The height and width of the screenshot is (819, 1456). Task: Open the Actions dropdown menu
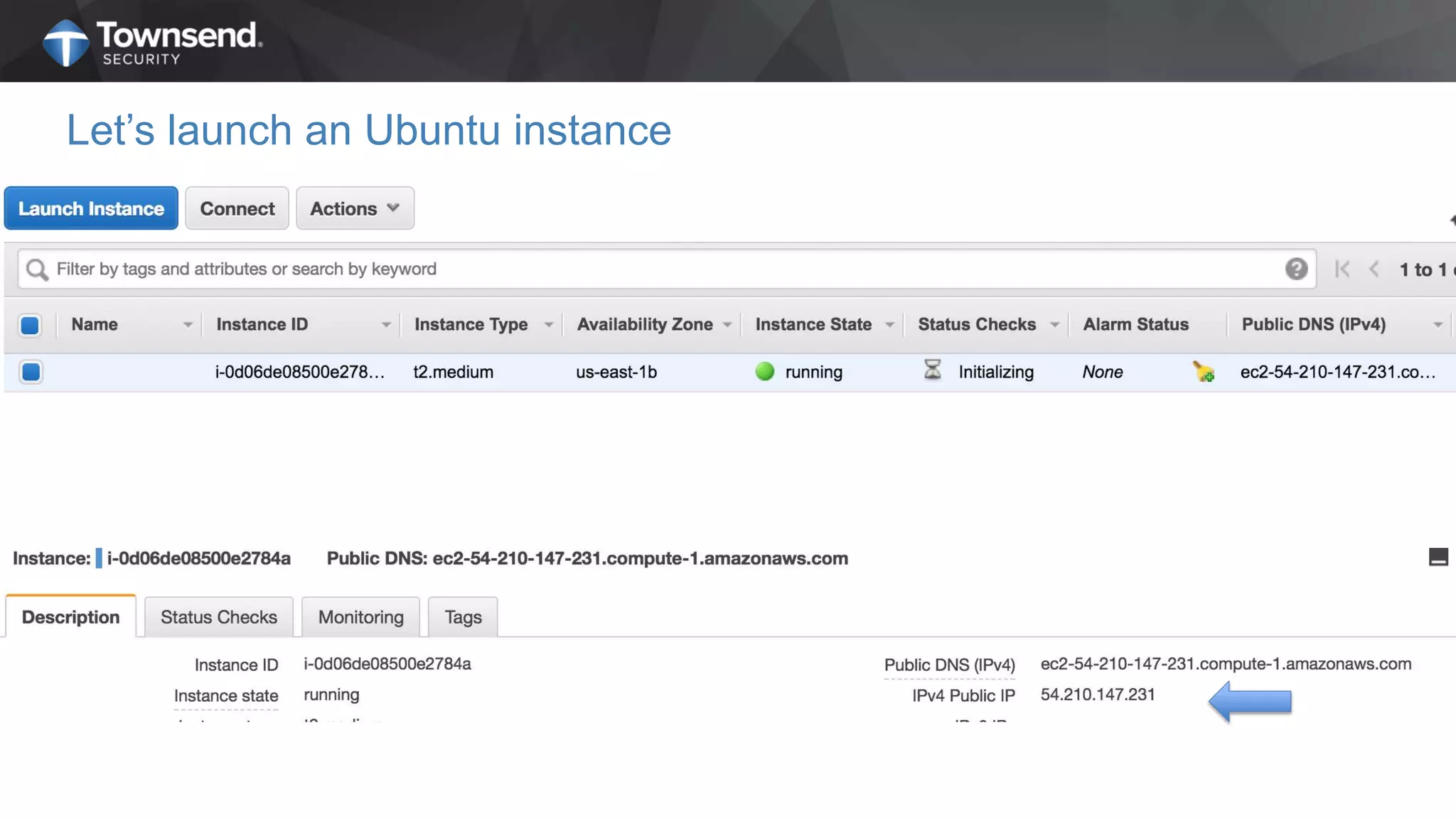coord(355,208)
